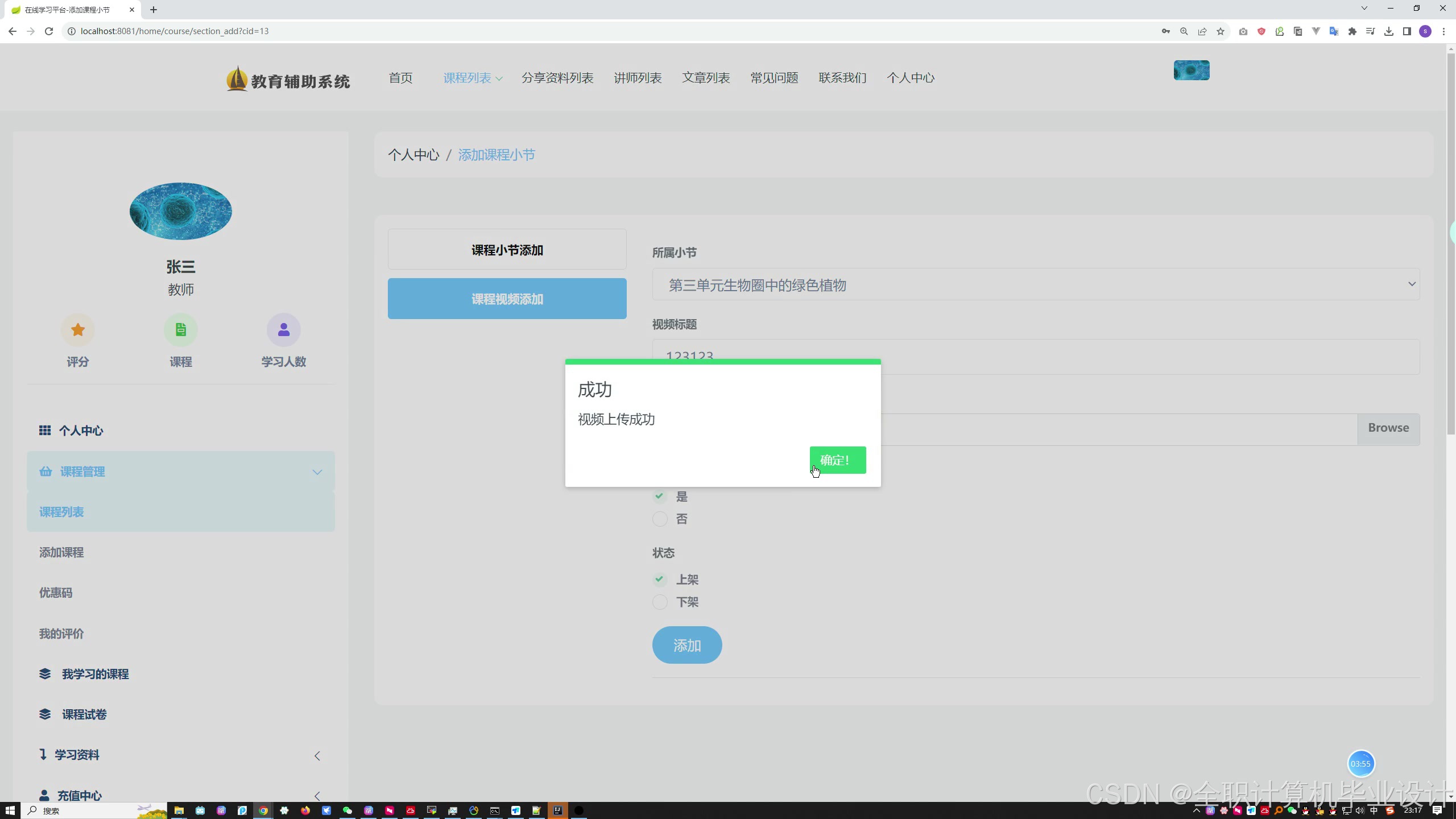1456x819 pixels.
Task: Open Chrome from the Windows taskbar
Action: (263, 810)
